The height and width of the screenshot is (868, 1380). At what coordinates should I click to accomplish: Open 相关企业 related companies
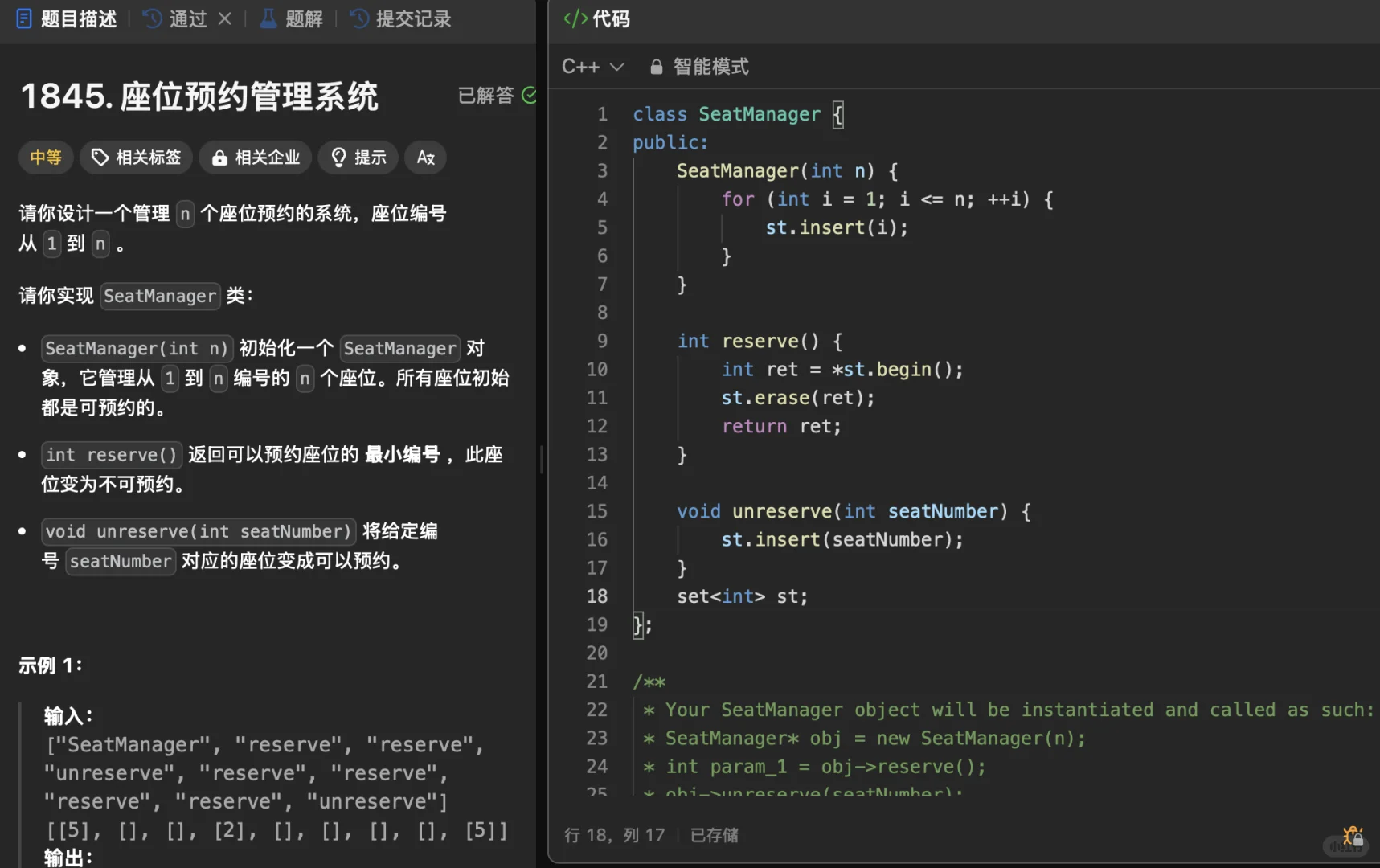(x=256, y=158)
